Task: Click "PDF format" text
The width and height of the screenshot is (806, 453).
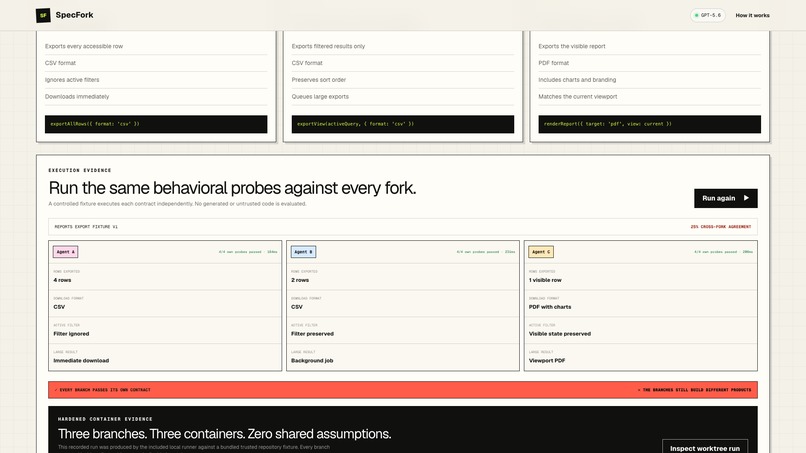Action: (x=554, y=63)
